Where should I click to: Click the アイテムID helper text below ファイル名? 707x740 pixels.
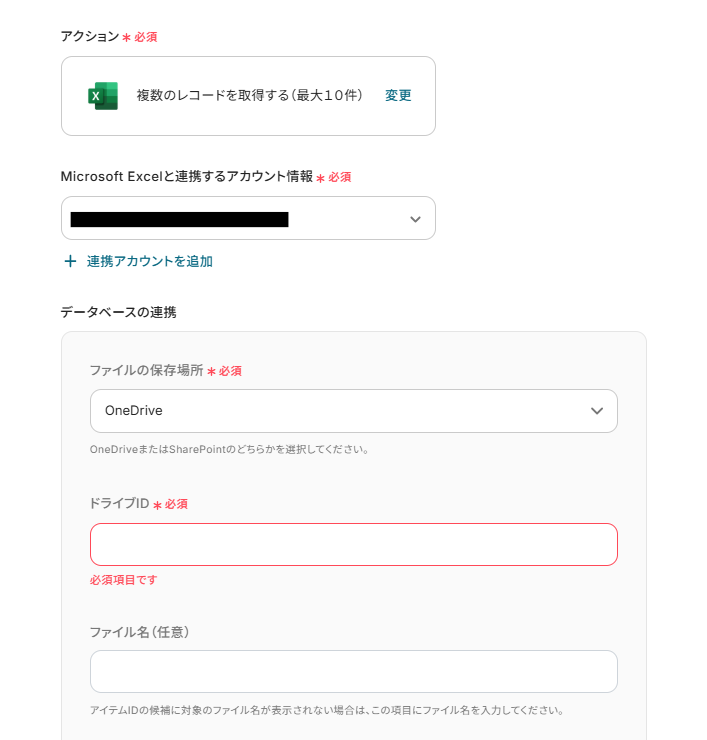[x=327, y=711]
